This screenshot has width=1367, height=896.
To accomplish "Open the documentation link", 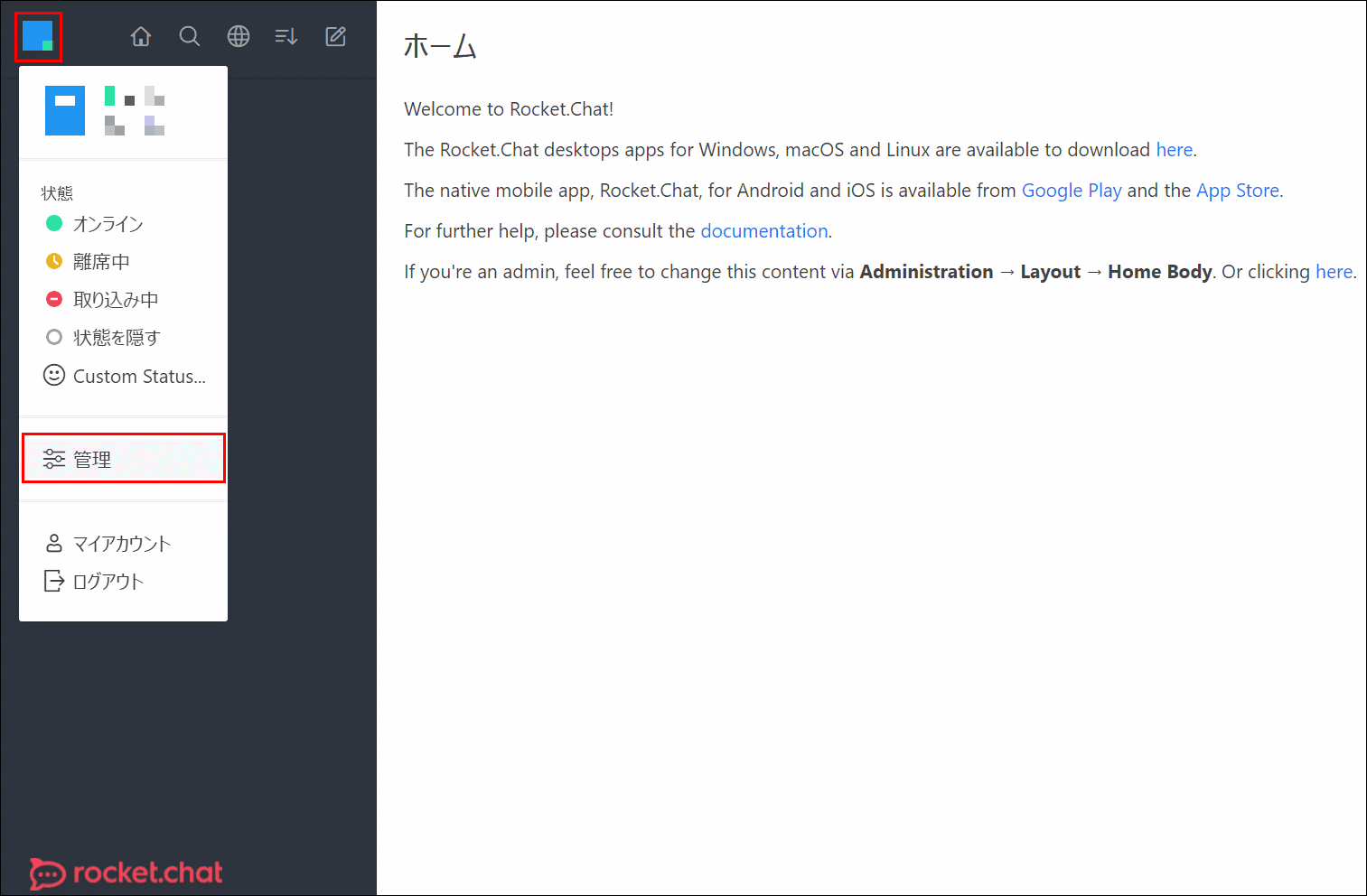I will click(x=764, y=231).
